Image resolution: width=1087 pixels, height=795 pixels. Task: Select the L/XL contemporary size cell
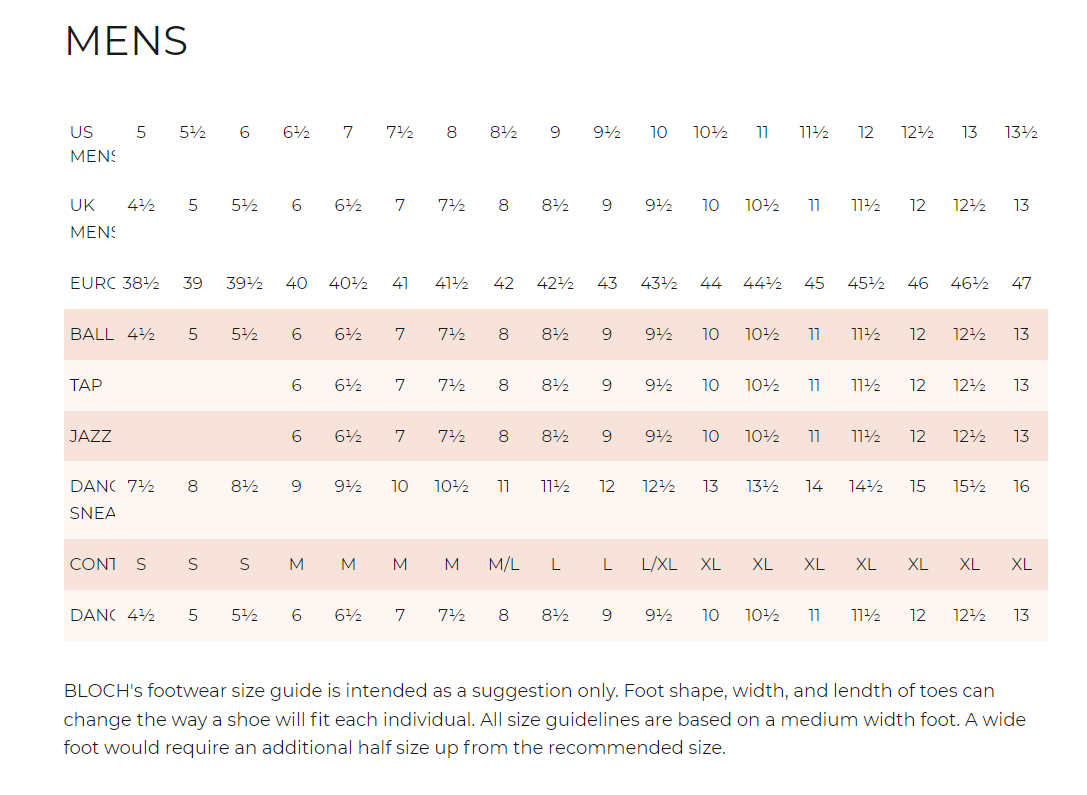pyautogui.click(x=659, y=565)
